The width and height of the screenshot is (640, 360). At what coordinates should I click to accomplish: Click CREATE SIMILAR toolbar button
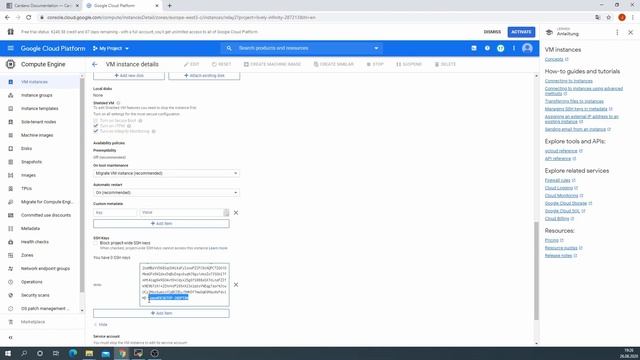click(333, 64)
